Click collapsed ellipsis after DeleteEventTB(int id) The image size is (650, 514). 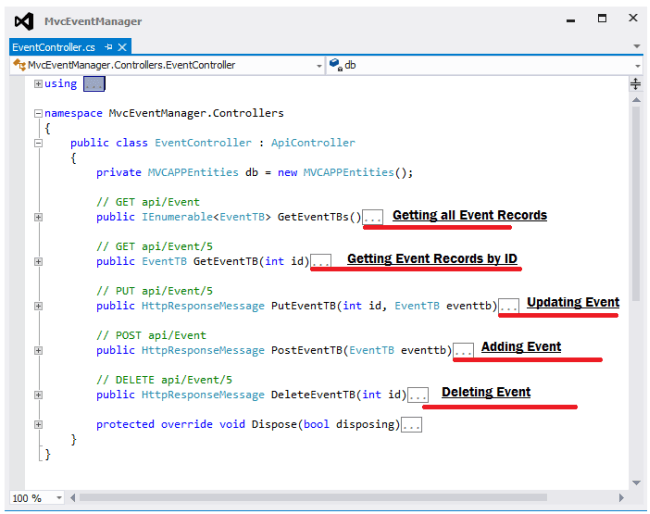click(x=418, y=395)
